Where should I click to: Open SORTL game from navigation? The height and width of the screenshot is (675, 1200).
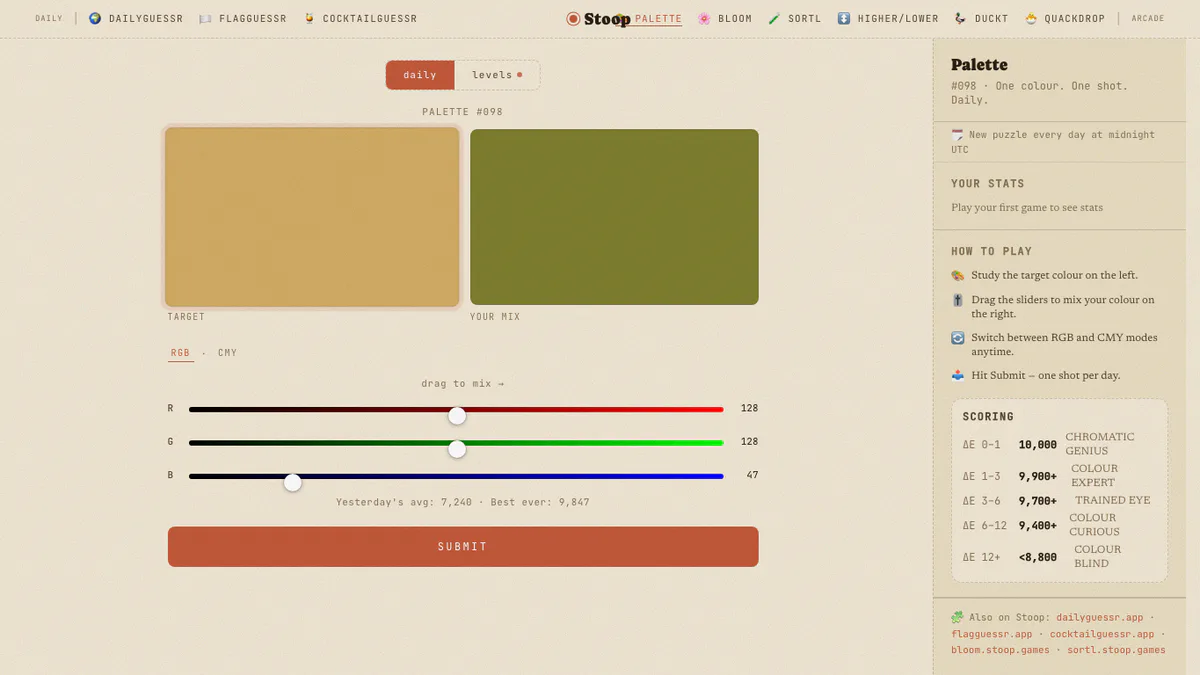804,18
